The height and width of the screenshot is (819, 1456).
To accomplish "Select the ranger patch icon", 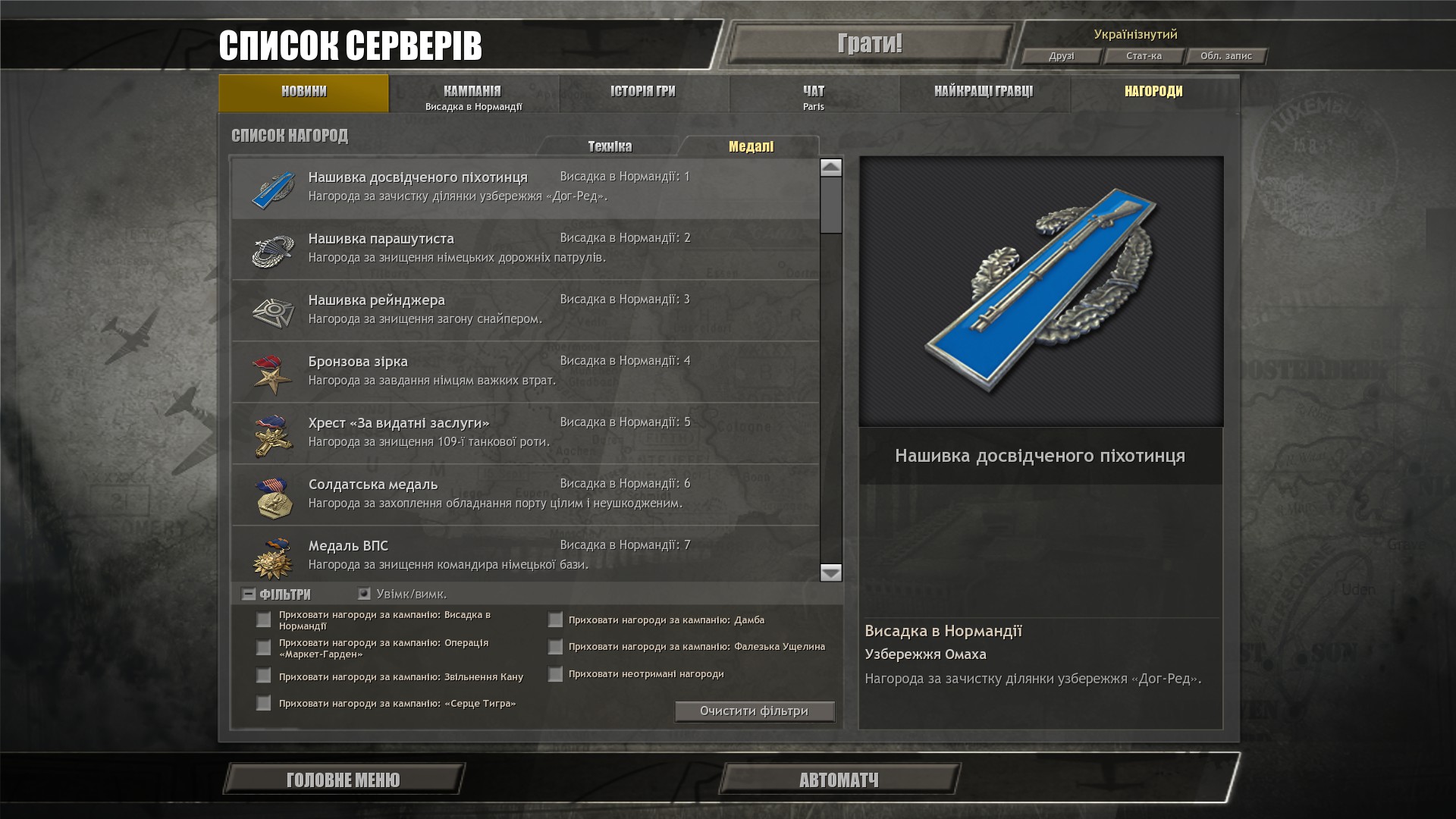I will coord(273,312).
